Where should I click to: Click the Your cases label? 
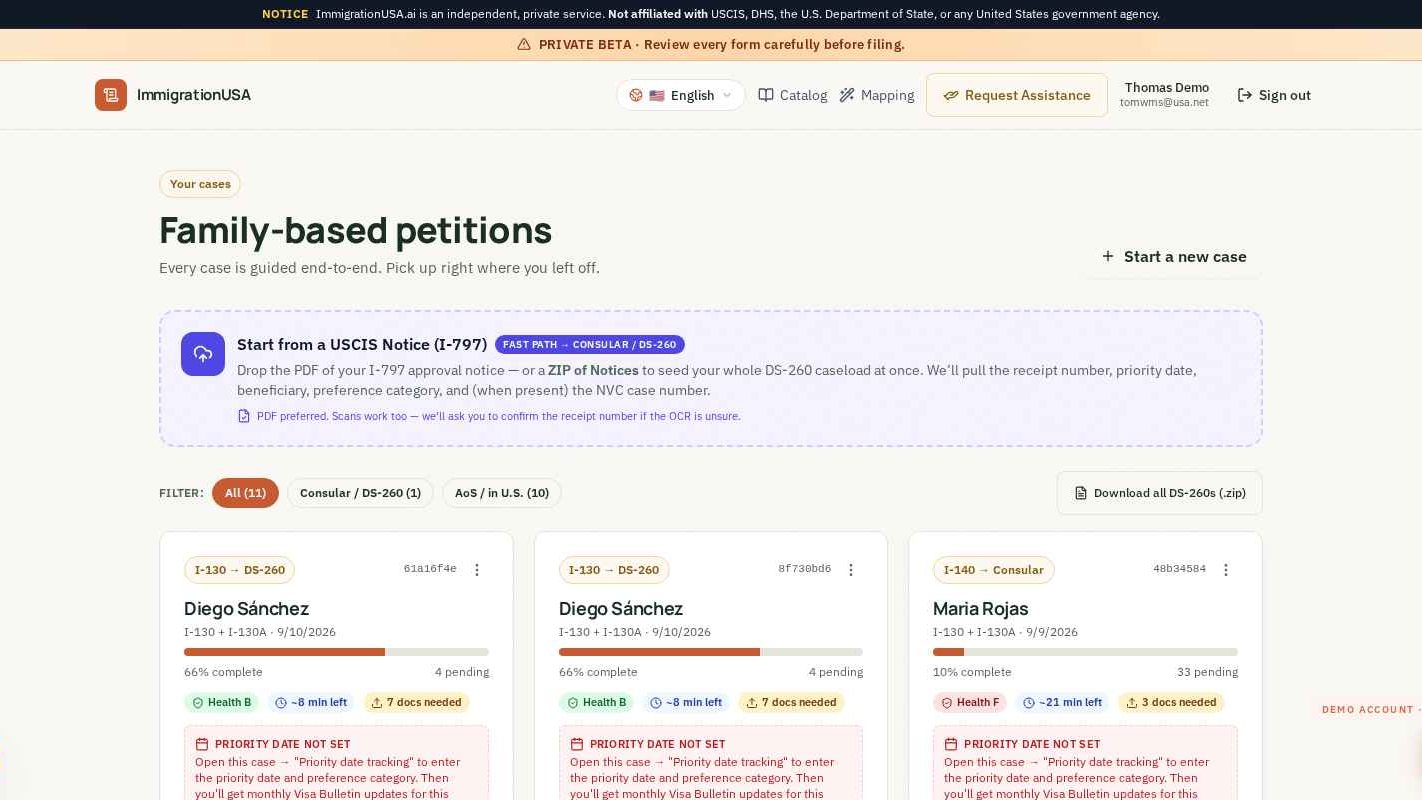pyautogui.click(x=200, y=184)
